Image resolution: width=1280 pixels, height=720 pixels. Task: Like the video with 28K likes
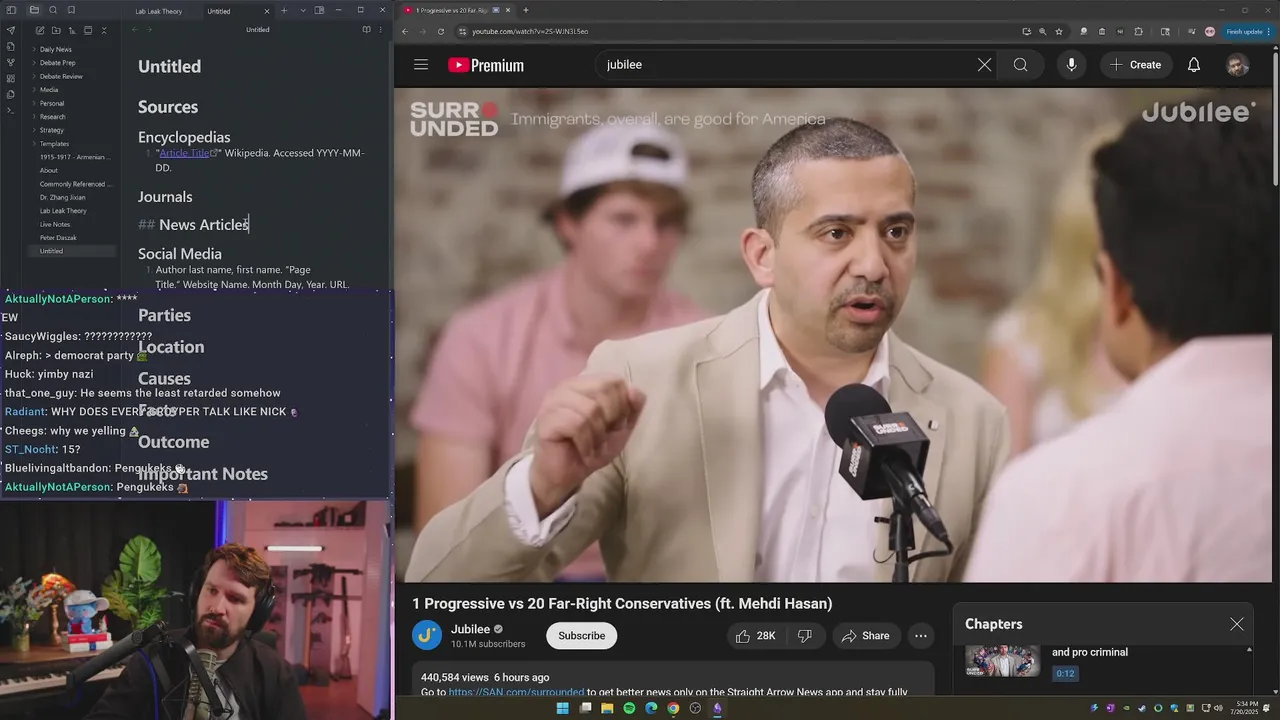click(x=754, y=636)
